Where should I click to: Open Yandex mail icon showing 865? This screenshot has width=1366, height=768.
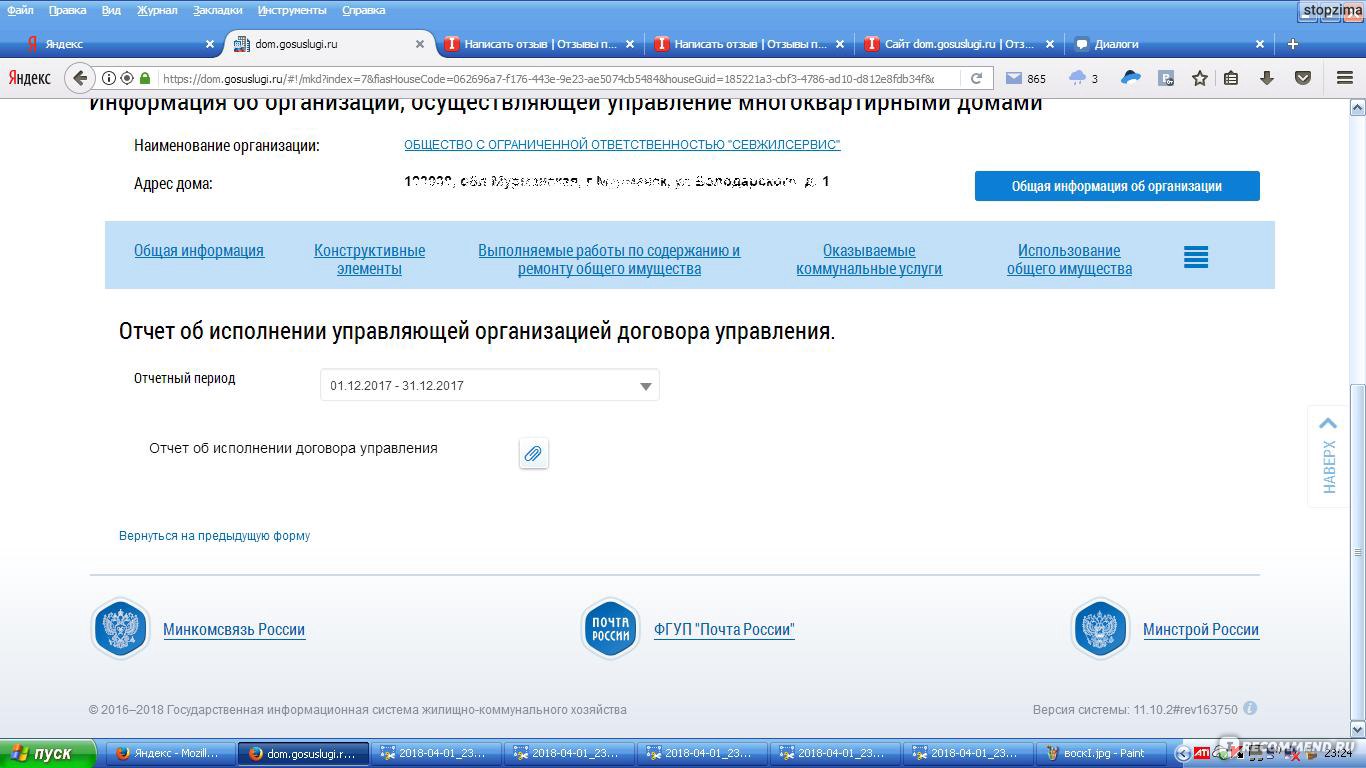[x=1025, y=78]
